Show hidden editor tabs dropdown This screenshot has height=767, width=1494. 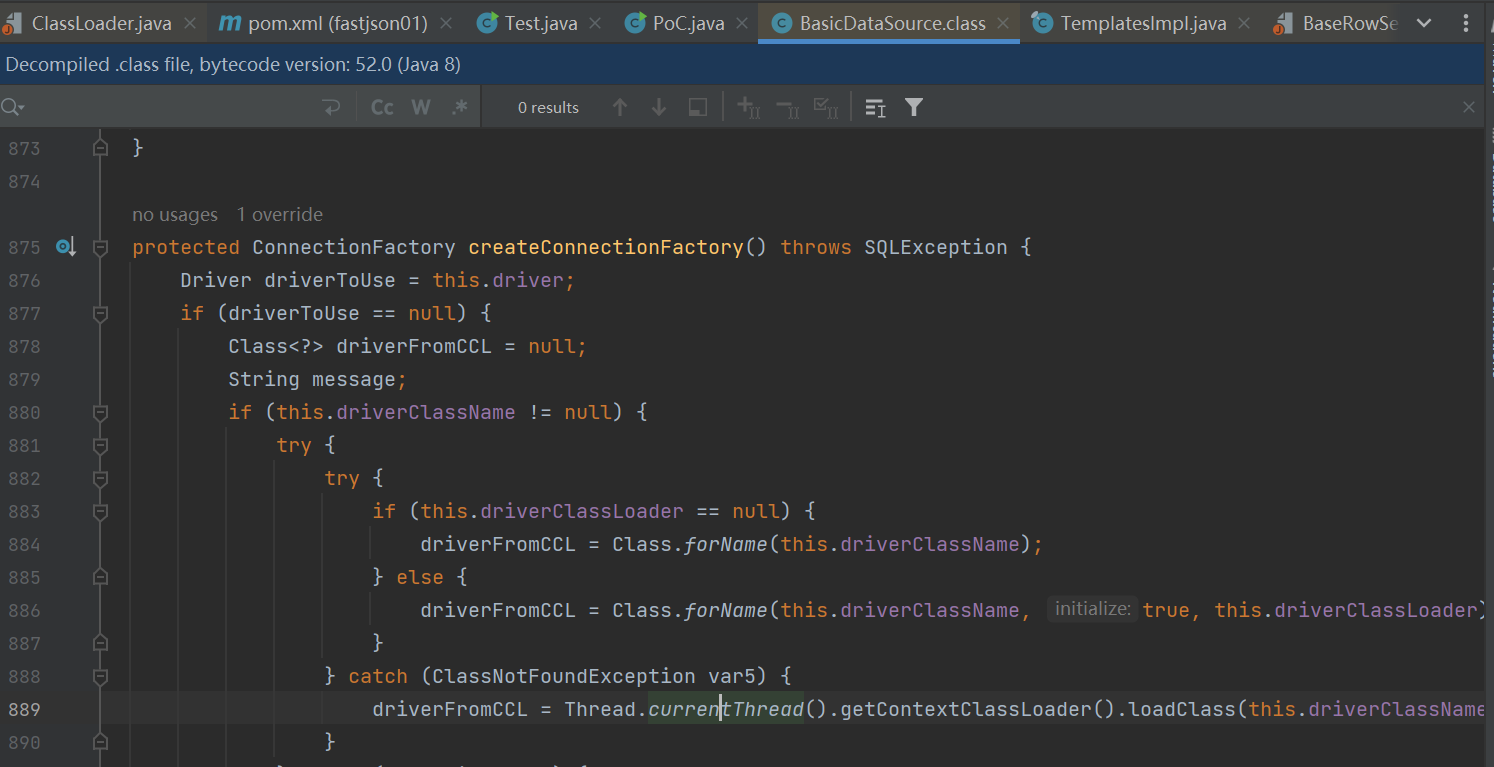pyautogui.click(x=1425, y=23)
